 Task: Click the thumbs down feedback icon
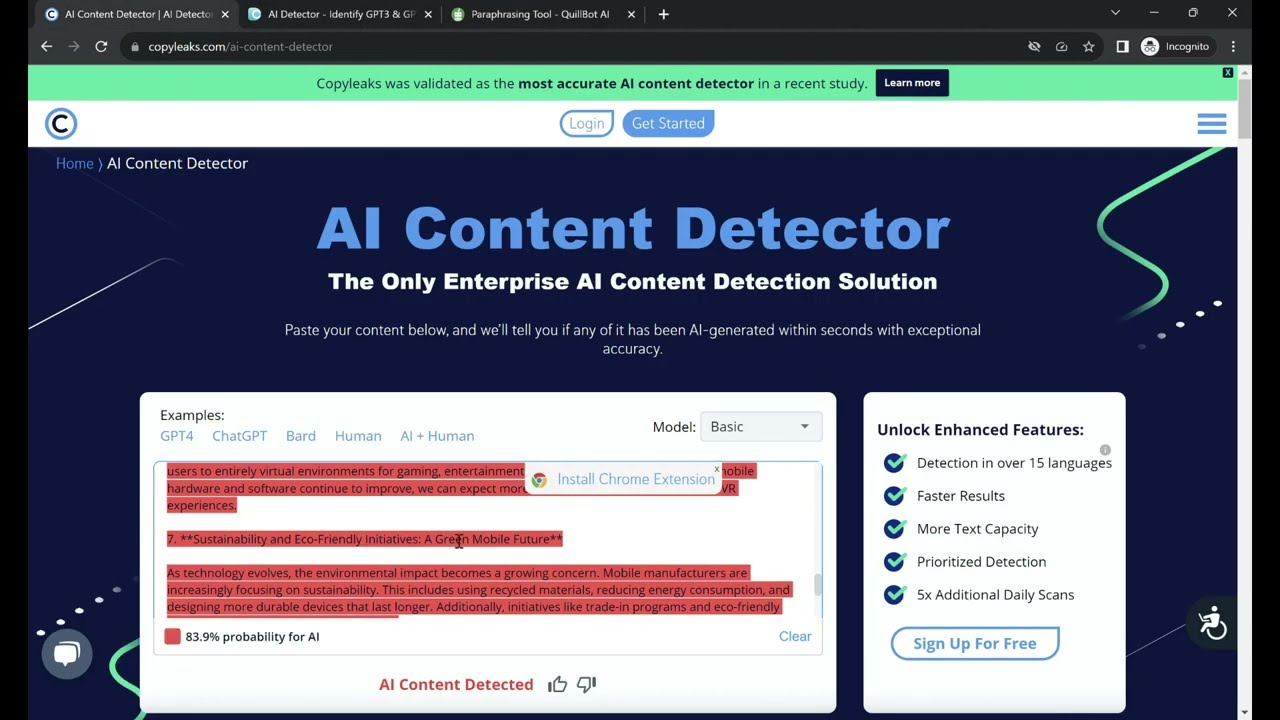[x=587, y=684]
